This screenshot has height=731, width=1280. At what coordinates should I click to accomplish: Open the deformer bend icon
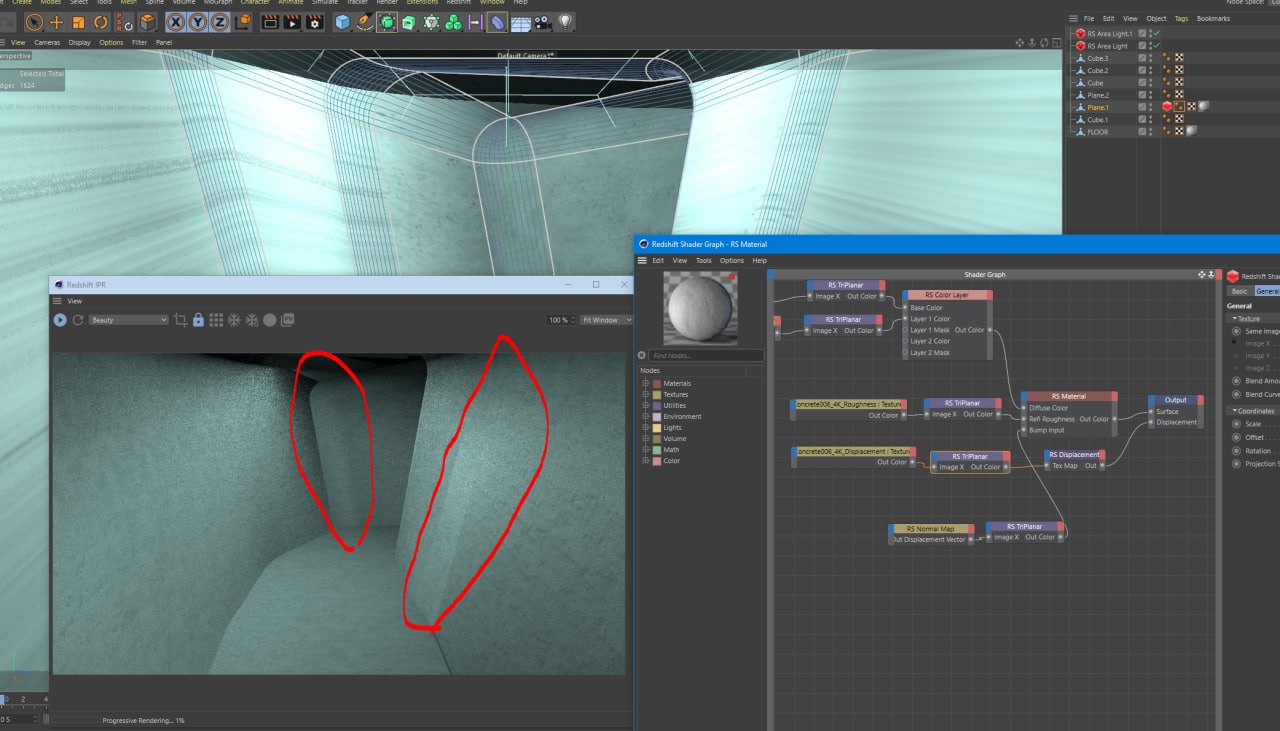pos(497,22)
